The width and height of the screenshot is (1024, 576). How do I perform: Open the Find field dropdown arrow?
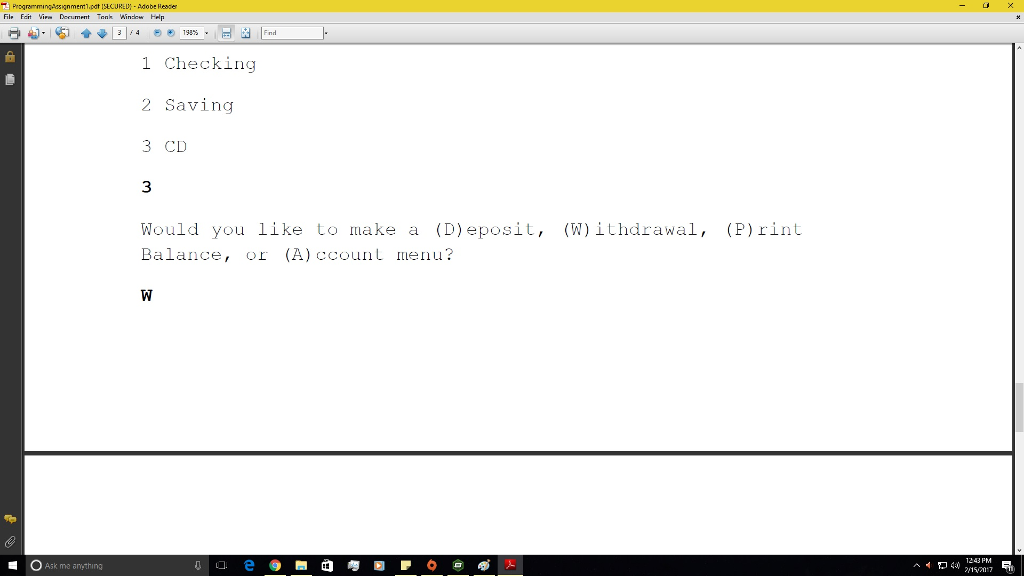click(325, 32)
